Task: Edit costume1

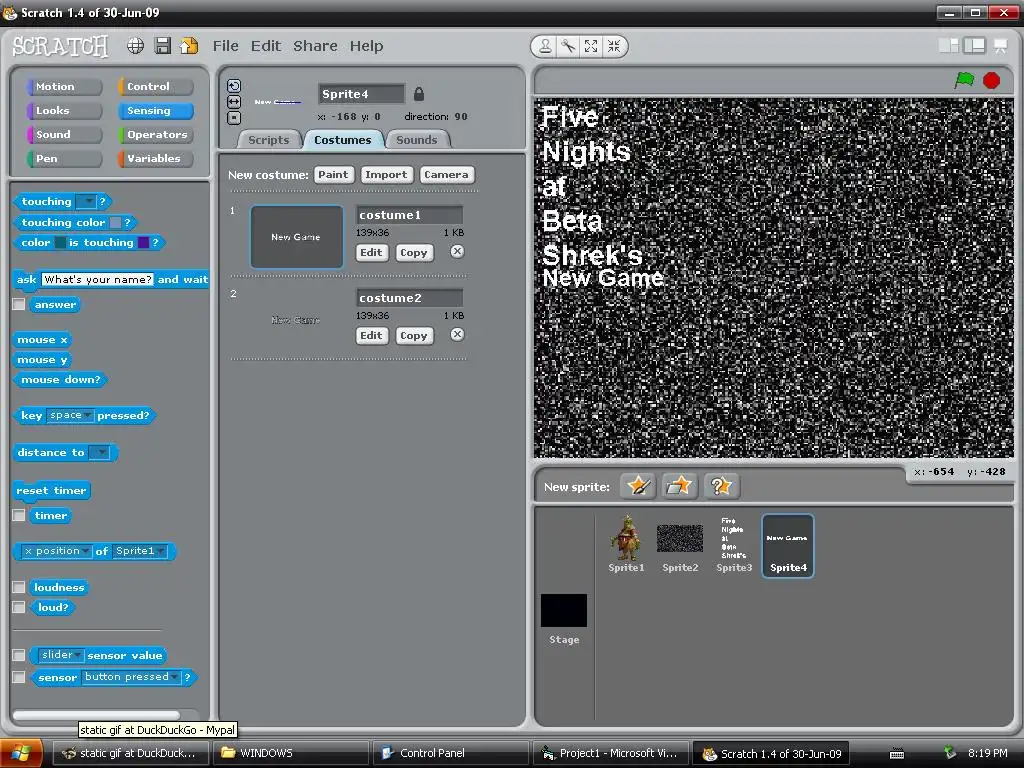Action: coord(371,252)
